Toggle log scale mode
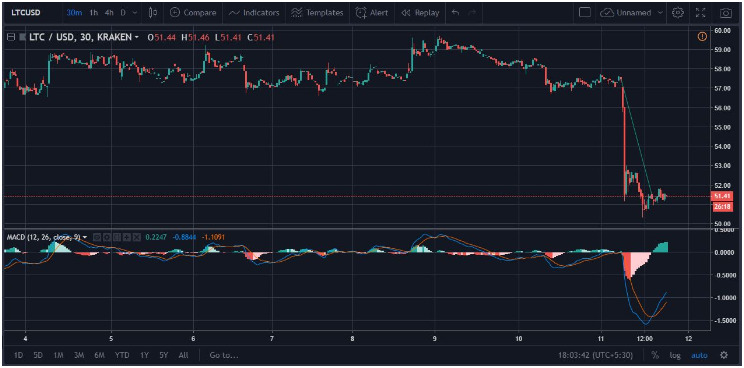Screen dimensions: 744x368 (675, 355)
